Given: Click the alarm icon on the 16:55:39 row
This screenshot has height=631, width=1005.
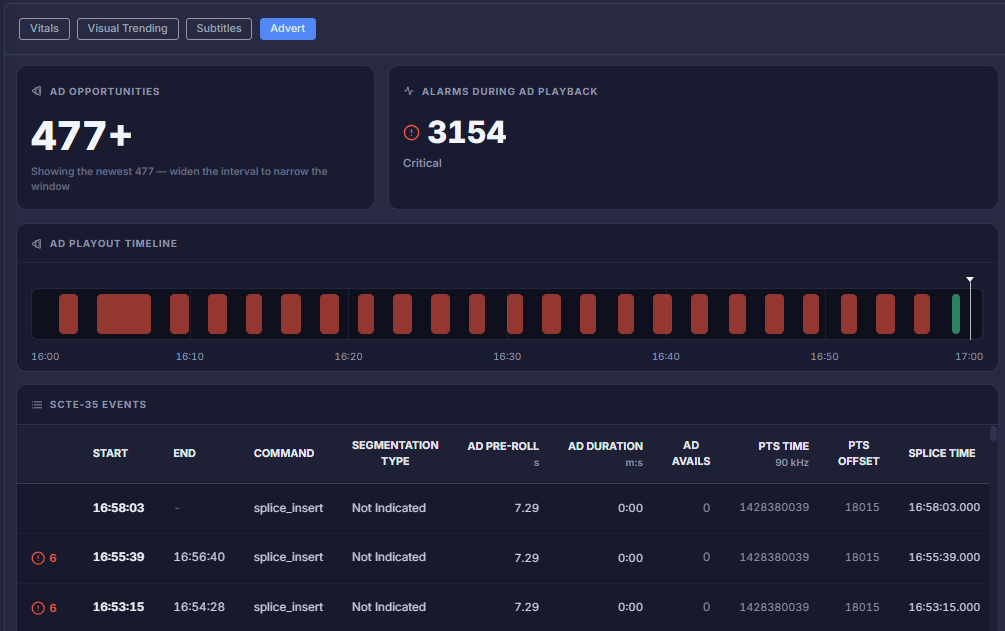Looking at the screenshot, I should point(38,558).
